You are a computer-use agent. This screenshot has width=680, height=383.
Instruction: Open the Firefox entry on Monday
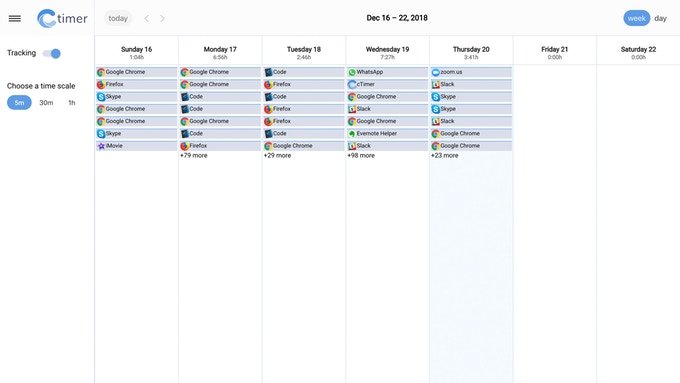[220, 146]
